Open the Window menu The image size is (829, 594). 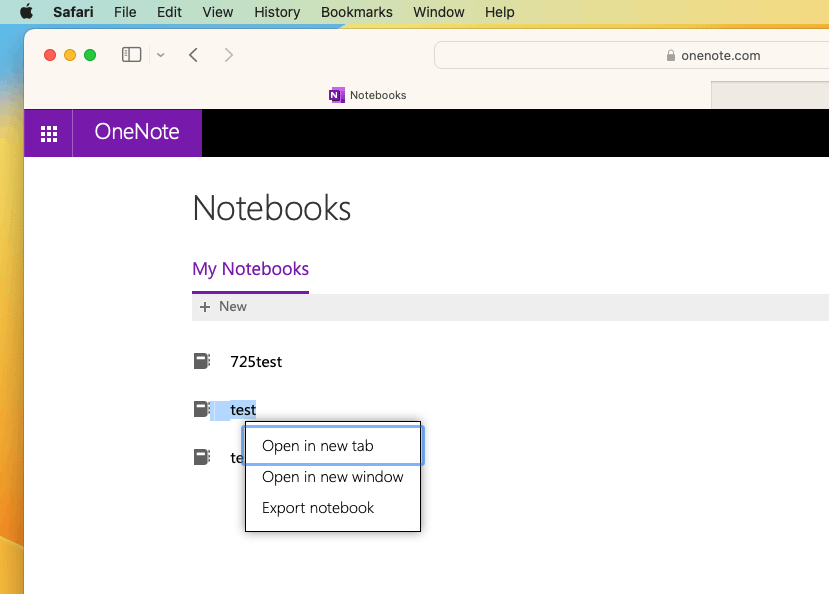(x=438, y=12)
